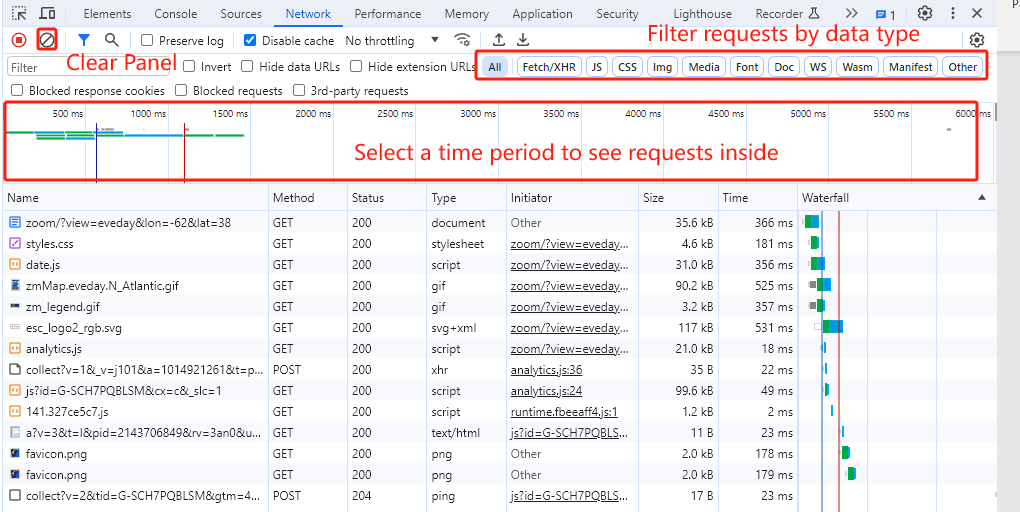This screenshot has height=512, width=1020.
Task: Select the All filter button
Action: [x=495, y=66]
